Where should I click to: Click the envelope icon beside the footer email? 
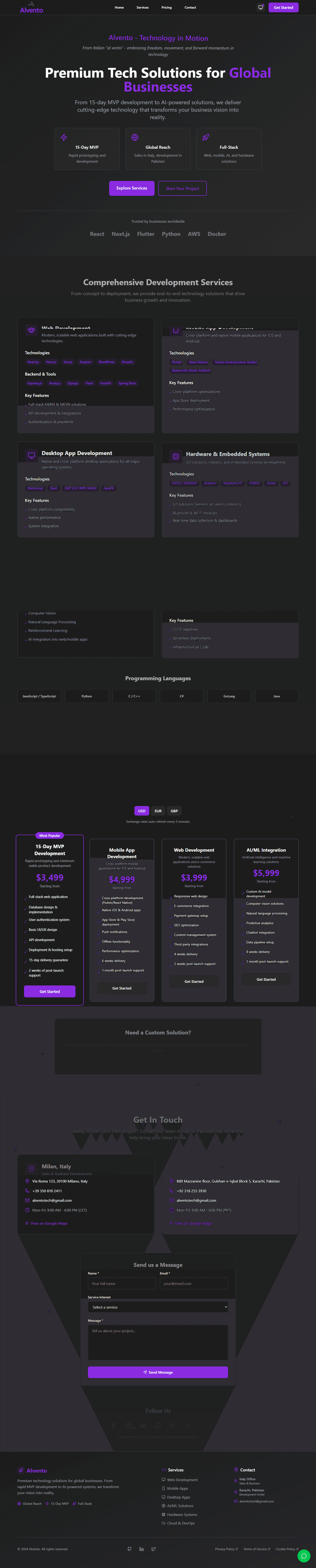coord(236,1501)
